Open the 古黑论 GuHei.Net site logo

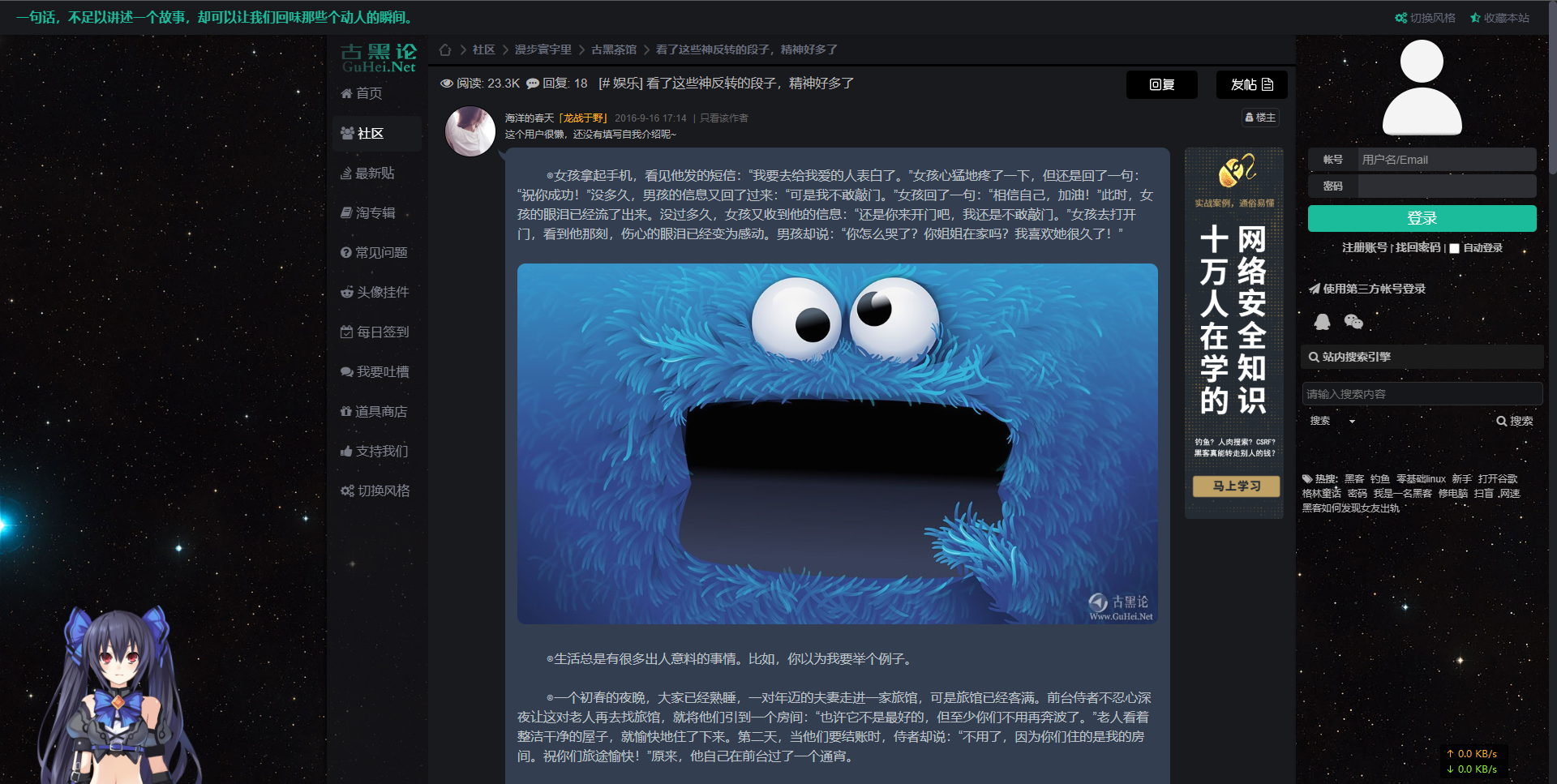coord(379,58)
